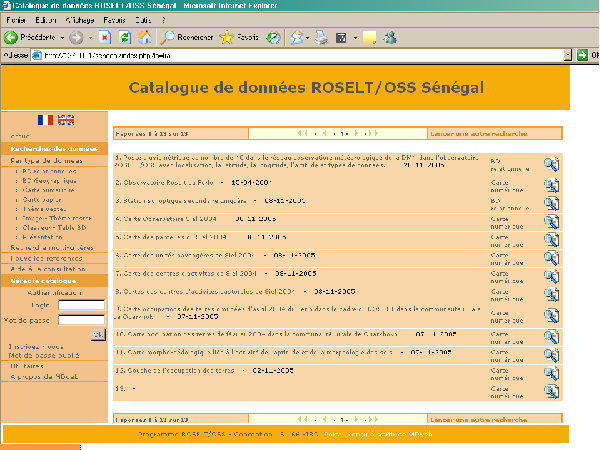Viewport: 600px width, 450px height.
Task: Open the Edition menu
Action: pyautogui.click(x=46, y=20)
